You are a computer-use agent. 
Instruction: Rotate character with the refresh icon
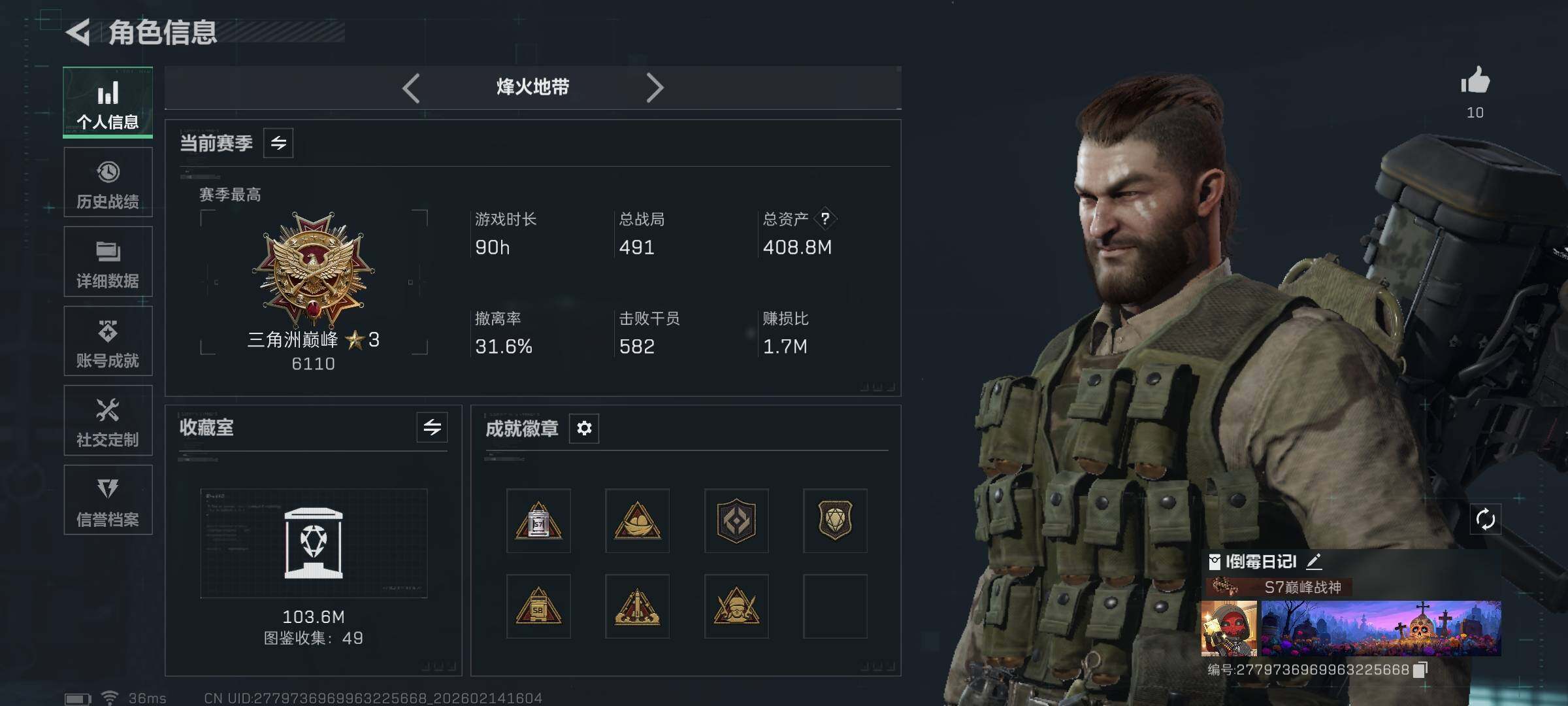1485,520
